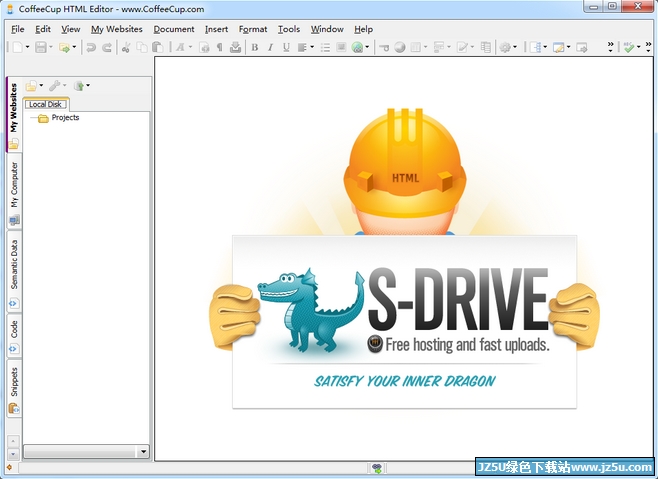Click the gear settings toolbar icon
658x479 pixels.
[x=505, y=47]
